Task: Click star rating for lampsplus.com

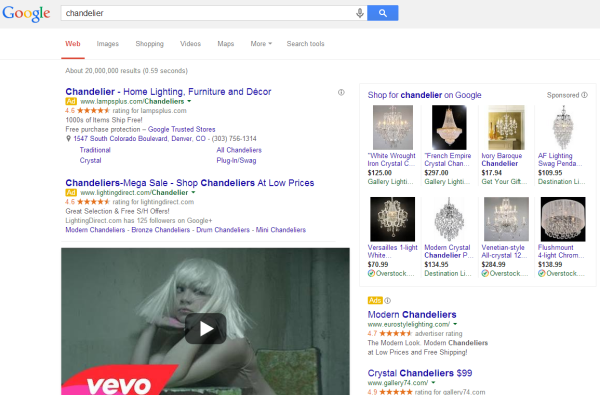Action: coord(93,111)
